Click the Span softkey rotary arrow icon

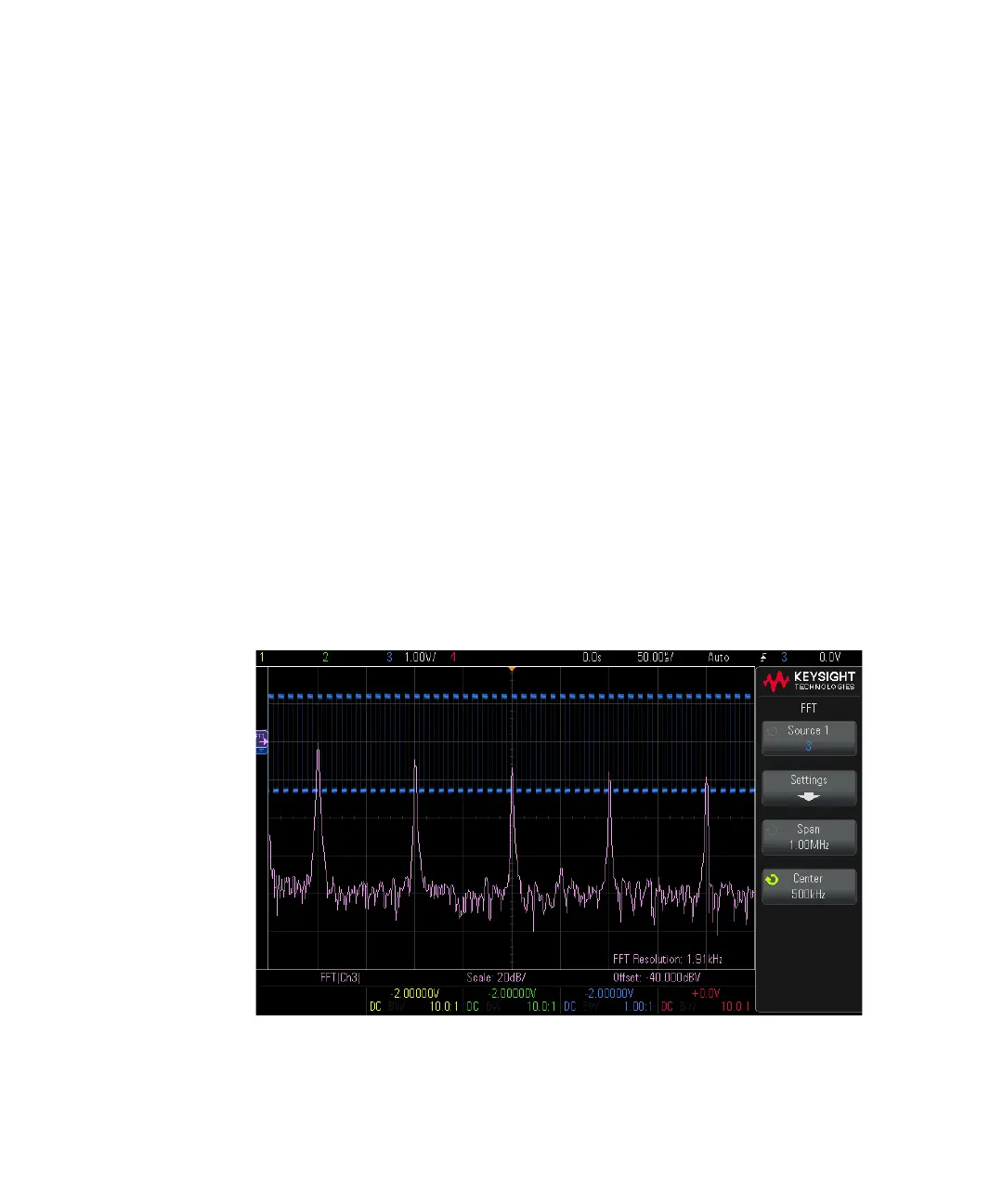coord(772,830)
